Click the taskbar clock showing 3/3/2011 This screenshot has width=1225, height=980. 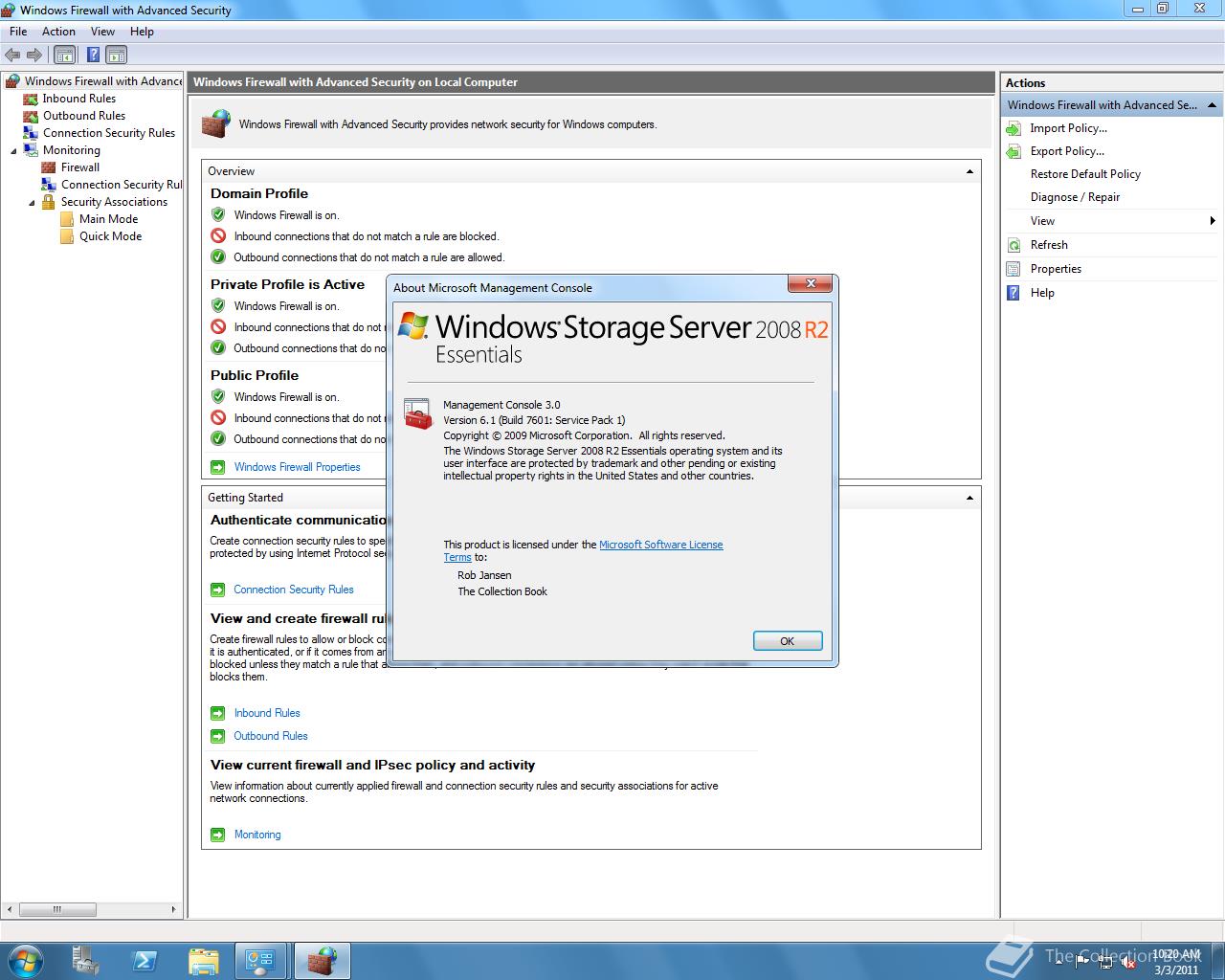pos(1175,962)
